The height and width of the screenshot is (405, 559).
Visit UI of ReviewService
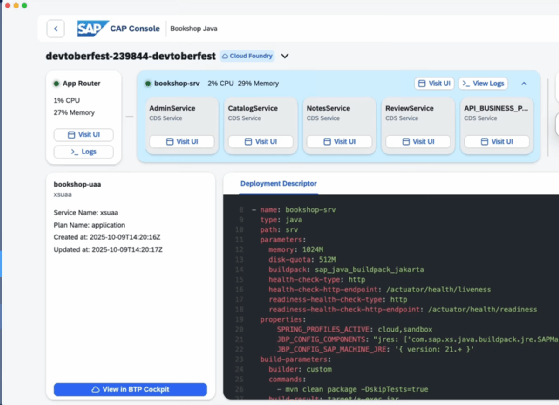tap(418, 142)
